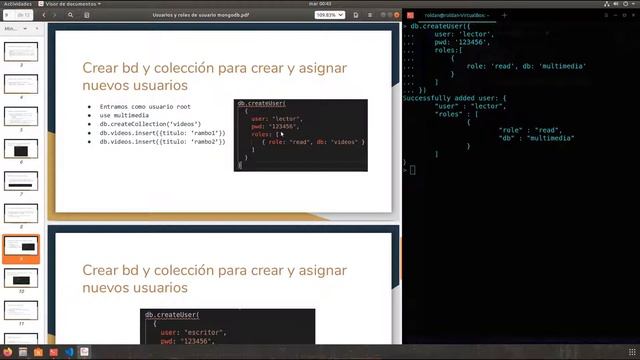Click the db.createCollection('videos') bullet text
The image size is (640, 360).
point(150,124)
